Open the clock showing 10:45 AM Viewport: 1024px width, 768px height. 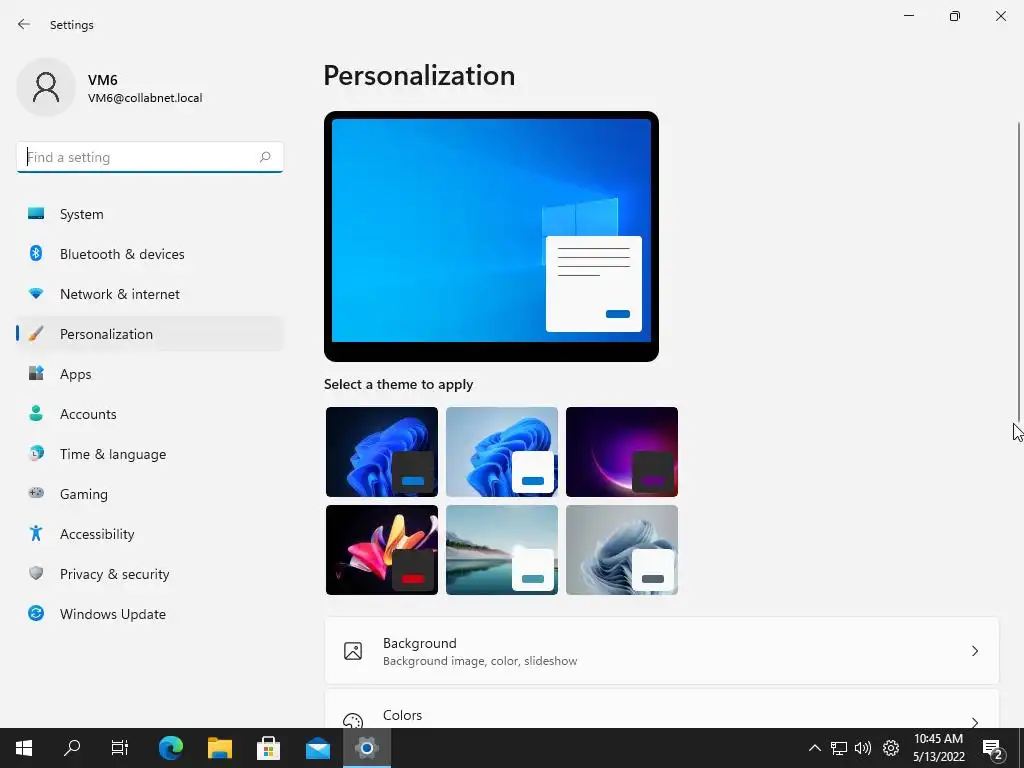(x=938, y=748)
